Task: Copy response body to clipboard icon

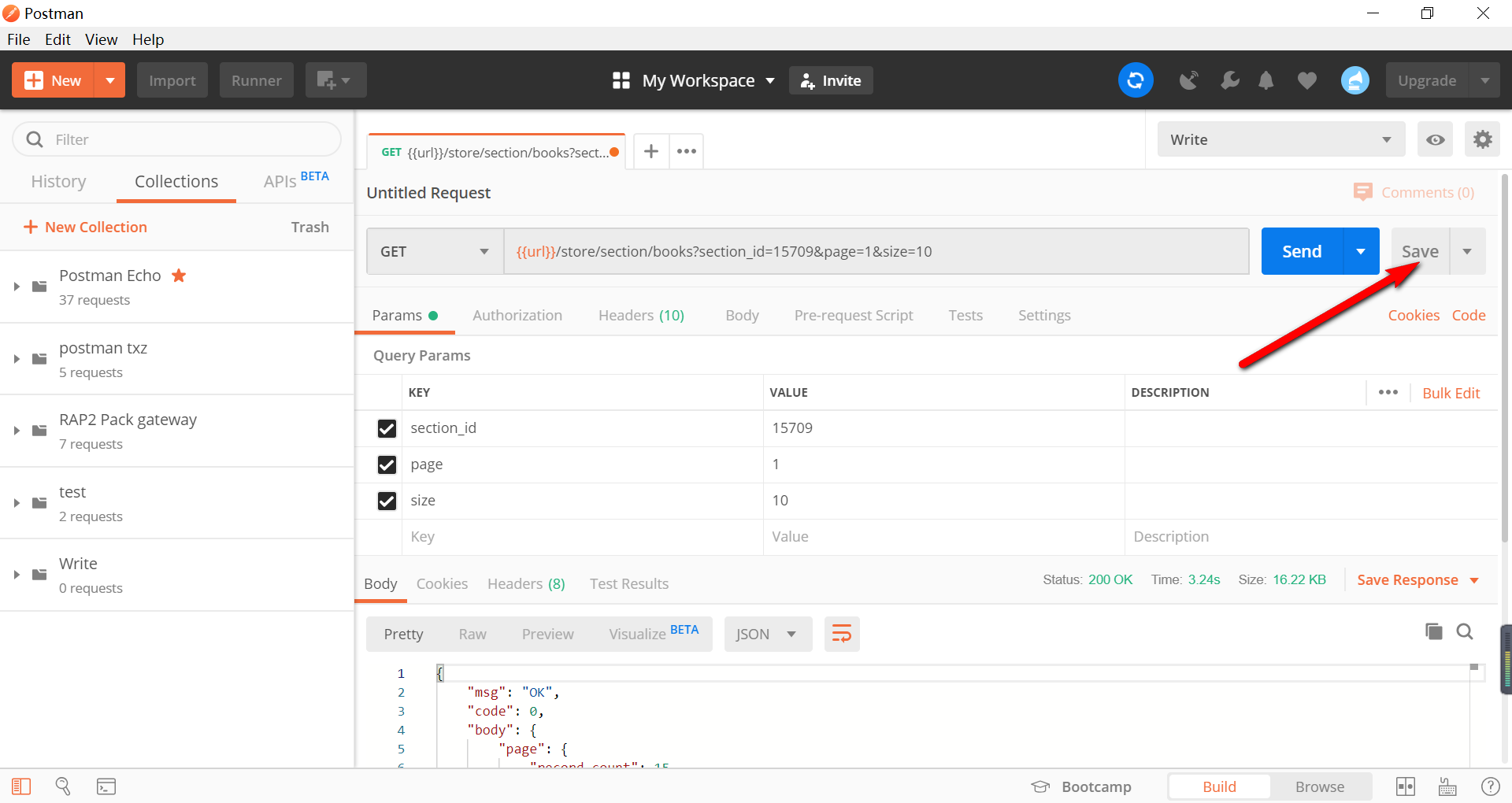Action: [x=1434, y=631]
